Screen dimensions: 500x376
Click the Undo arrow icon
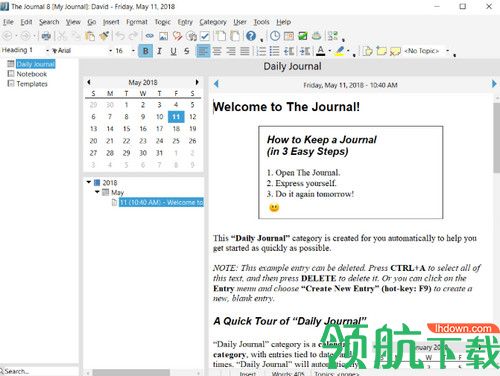click(x=120, y=36)
